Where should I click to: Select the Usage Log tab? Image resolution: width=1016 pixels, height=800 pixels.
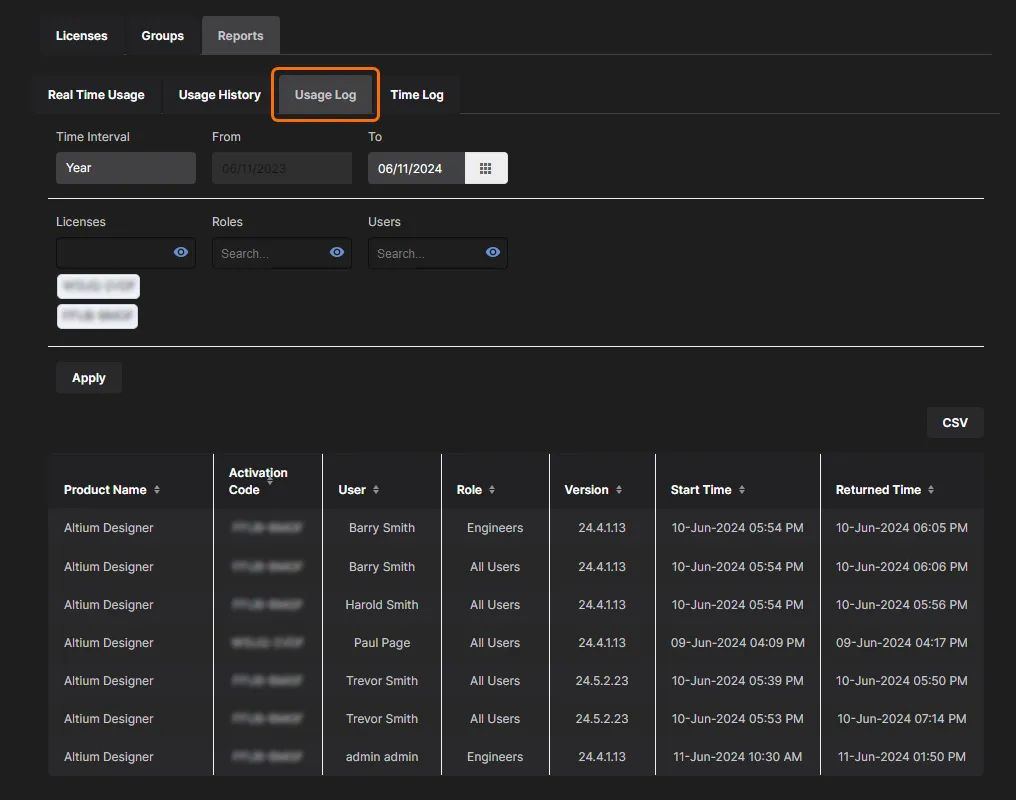(325, 95)
